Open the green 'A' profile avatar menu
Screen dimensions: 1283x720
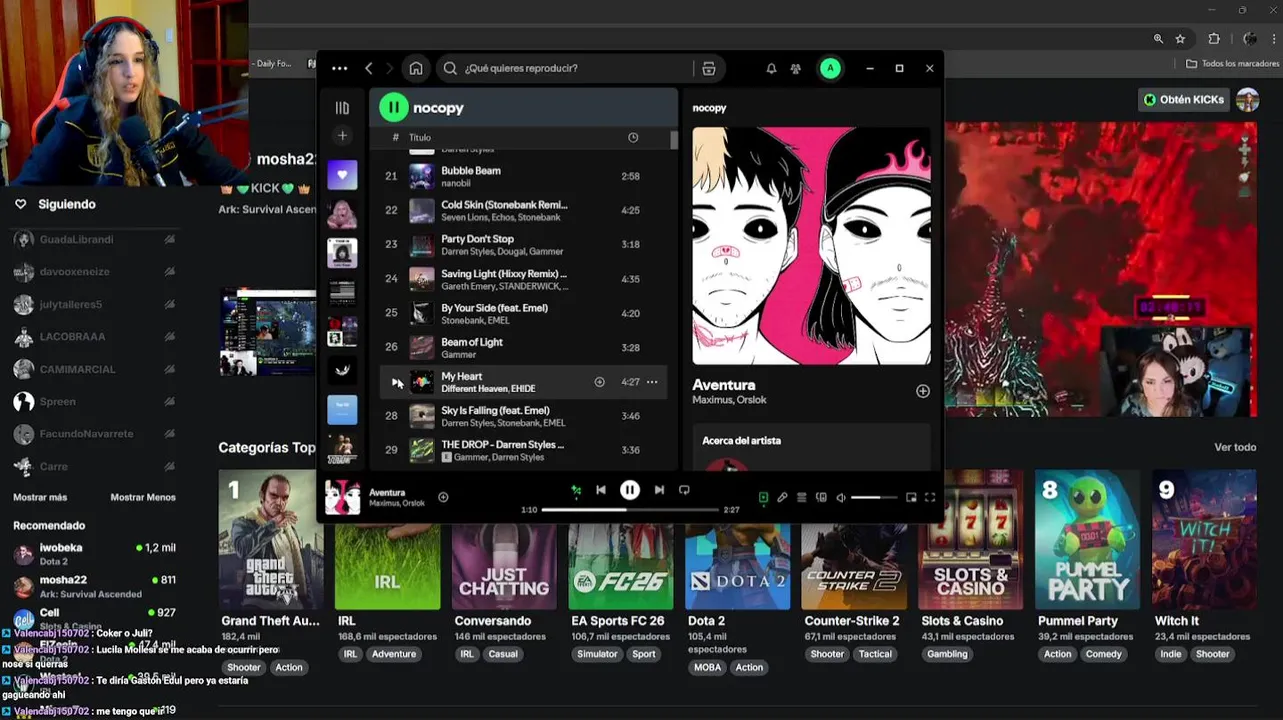click(x=830, y=69)
